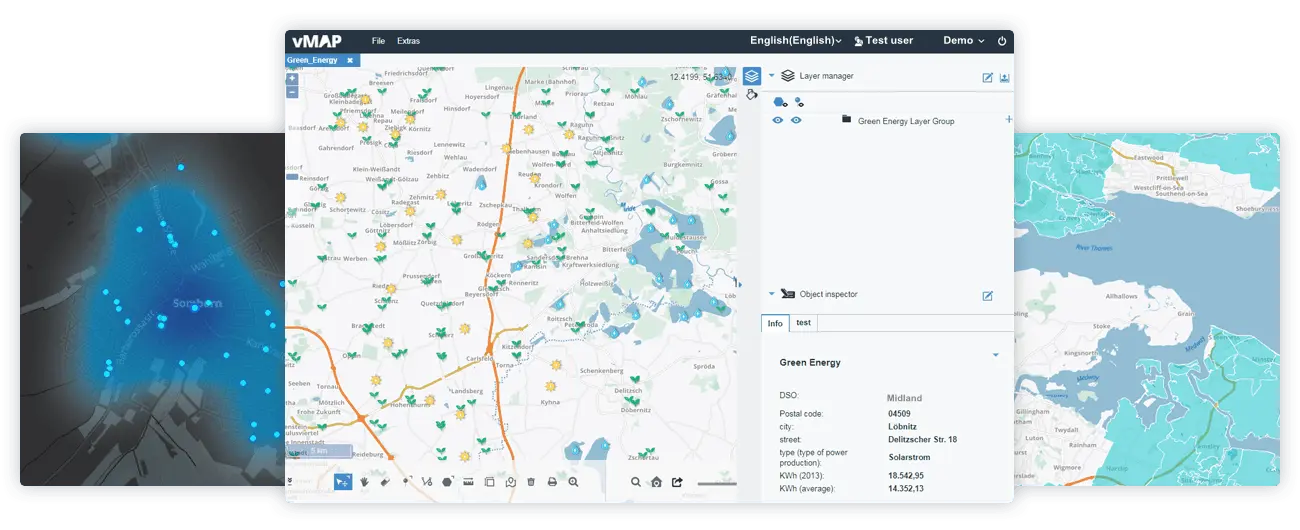The image size is (1300, 530).
Task: Click the Test user account link
Action: click(x=883, y=41)
